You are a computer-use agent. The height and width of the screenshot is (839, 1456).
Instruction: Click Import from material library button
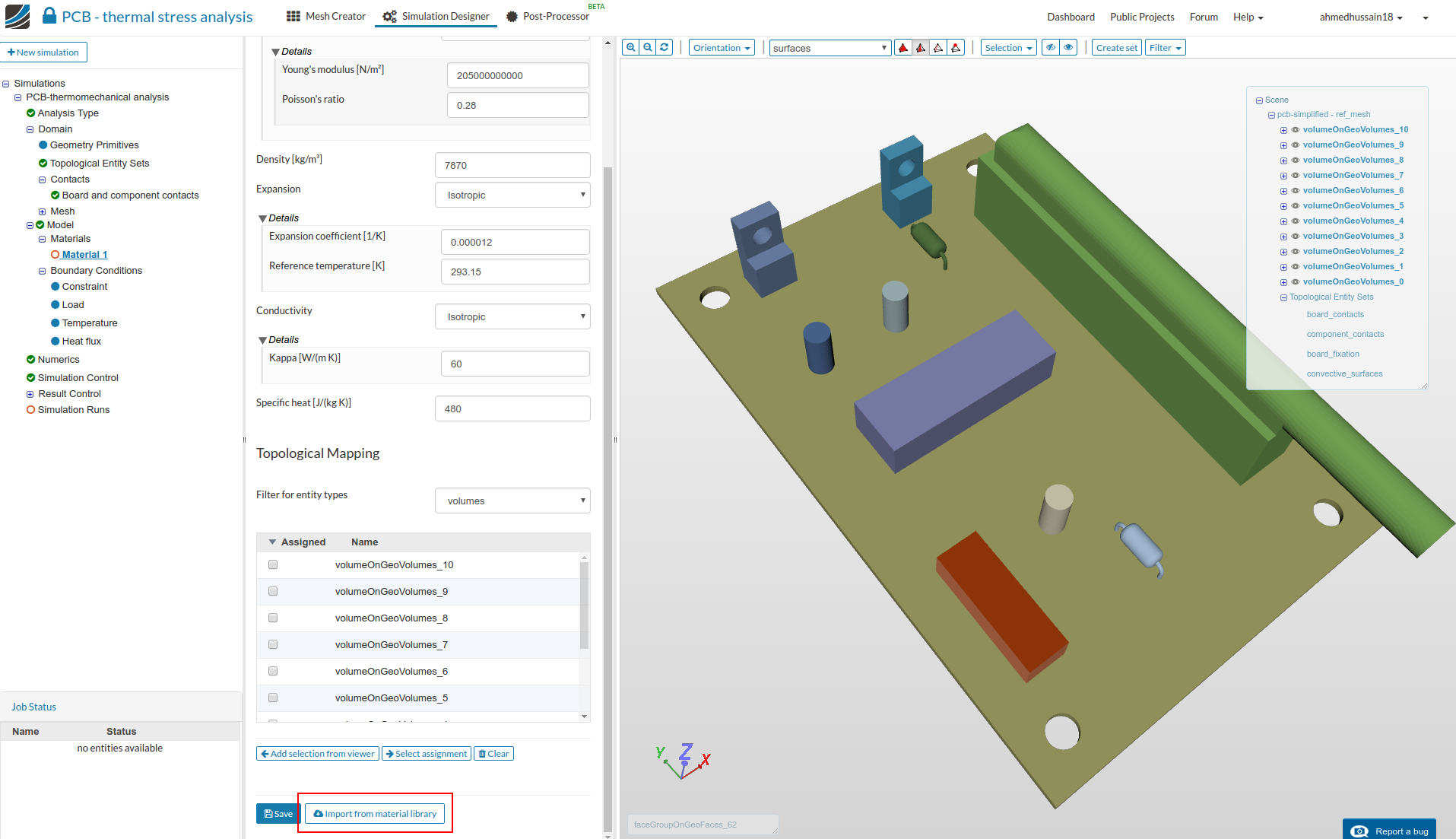pos(375,814)
